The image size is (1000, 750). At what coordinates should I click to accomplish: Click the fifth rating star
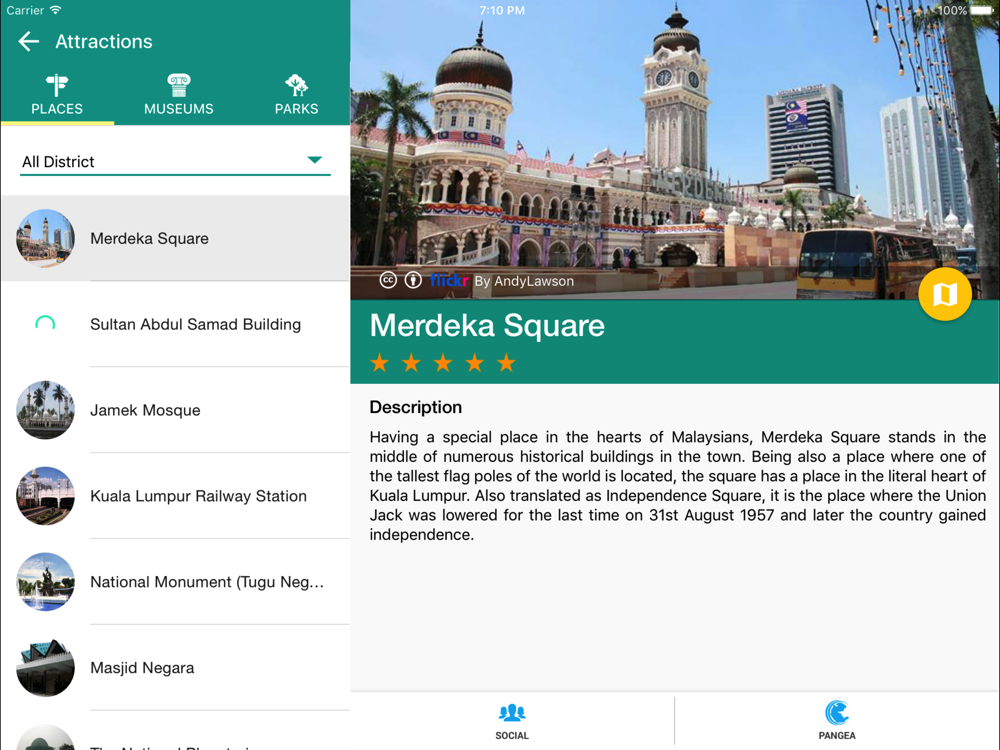pyautogui.click(x=506, y=363)
